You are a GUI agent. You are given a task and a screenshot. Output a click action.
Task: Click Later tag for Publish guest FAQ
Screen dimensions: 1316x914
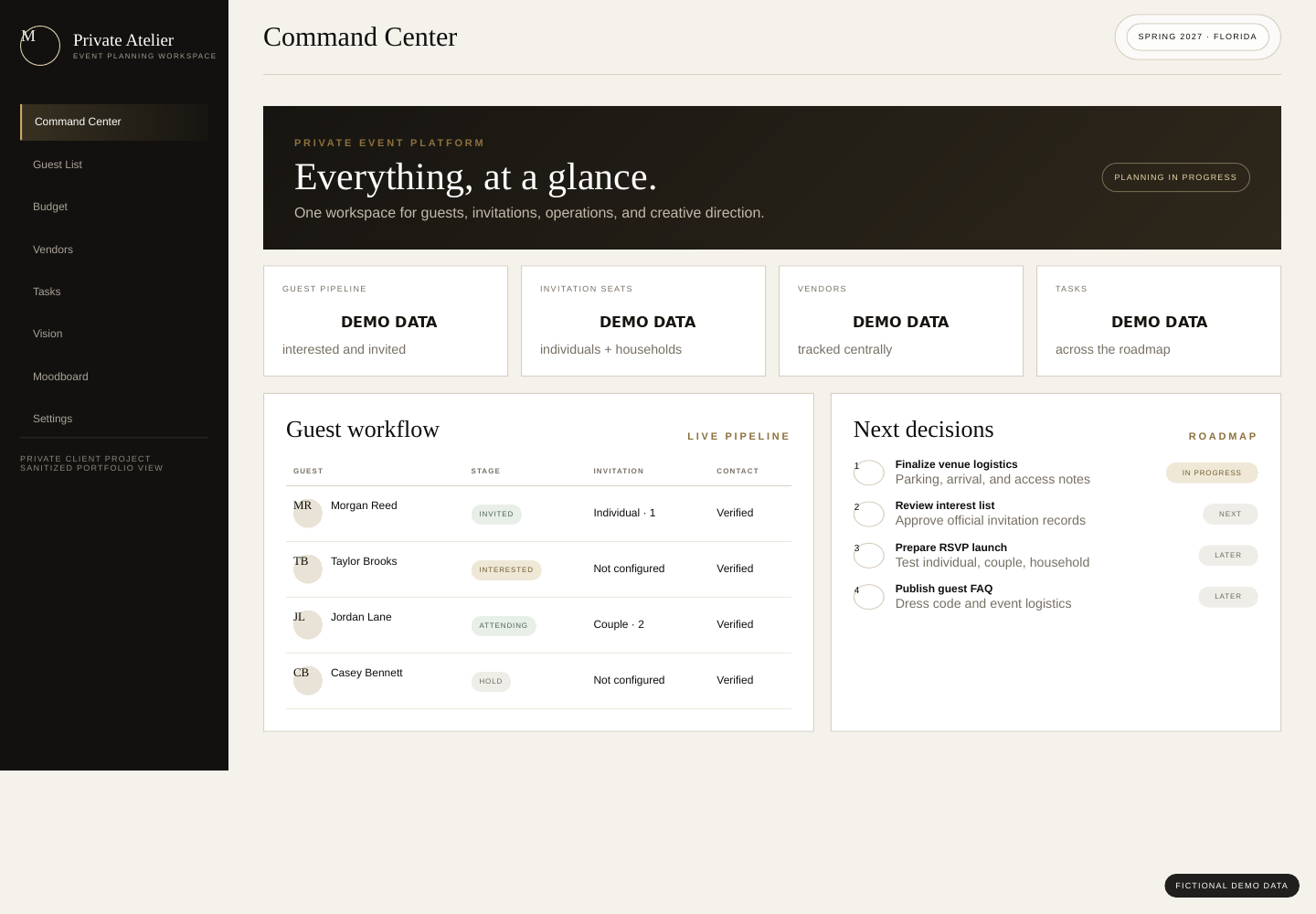coord(1228,596)
